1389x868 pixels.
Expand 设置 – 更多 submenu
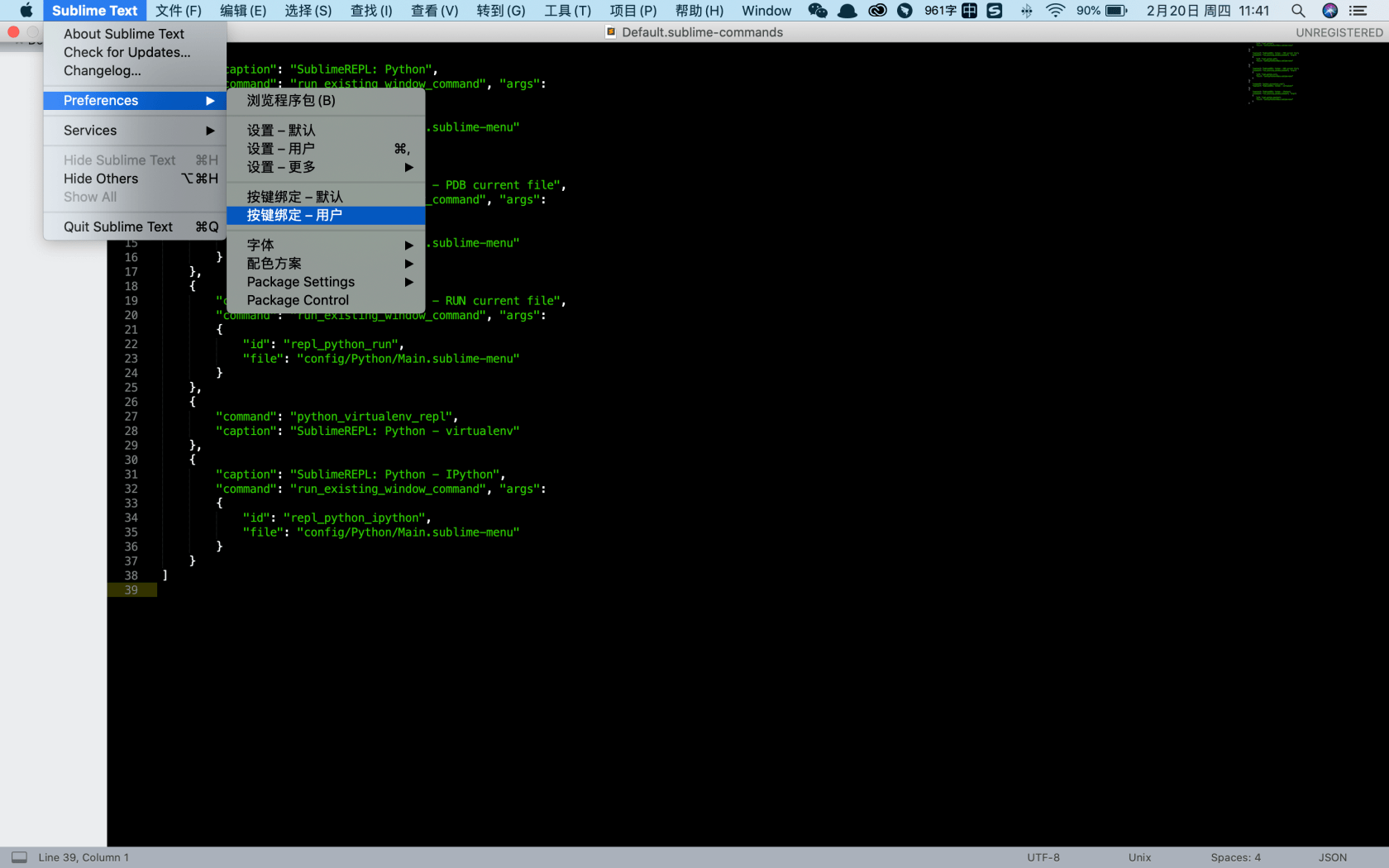[x=408, y=167]
